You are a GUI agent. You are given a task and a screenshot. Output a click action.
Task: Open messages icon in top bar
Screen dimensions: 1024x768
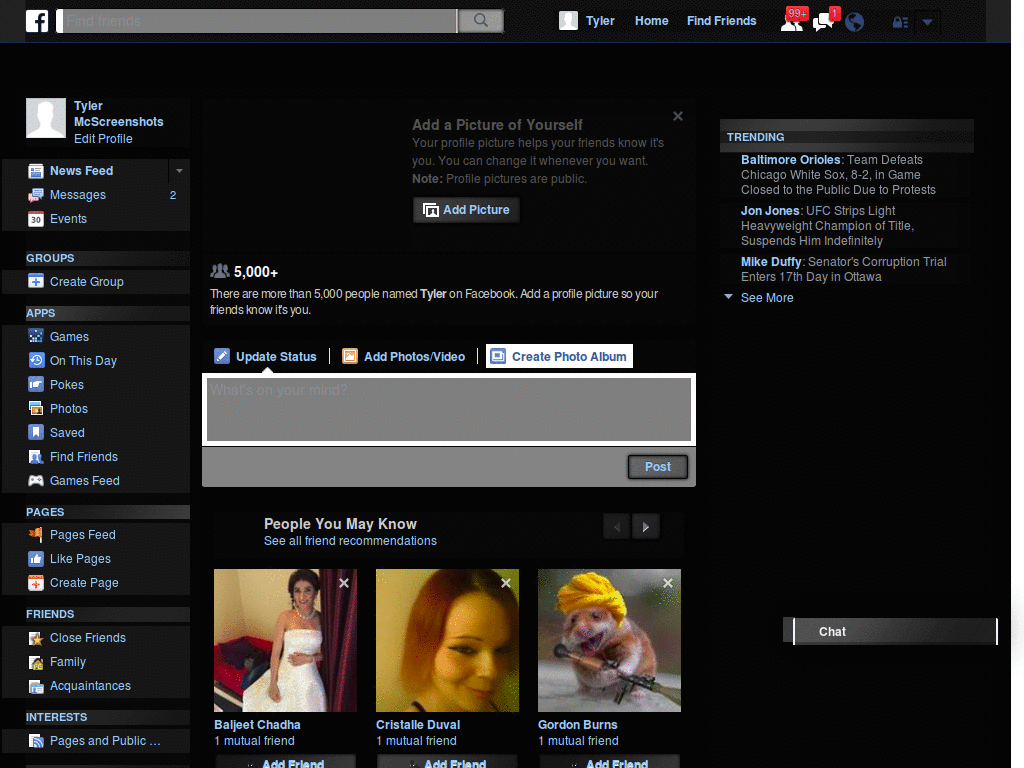pos(824,21)
